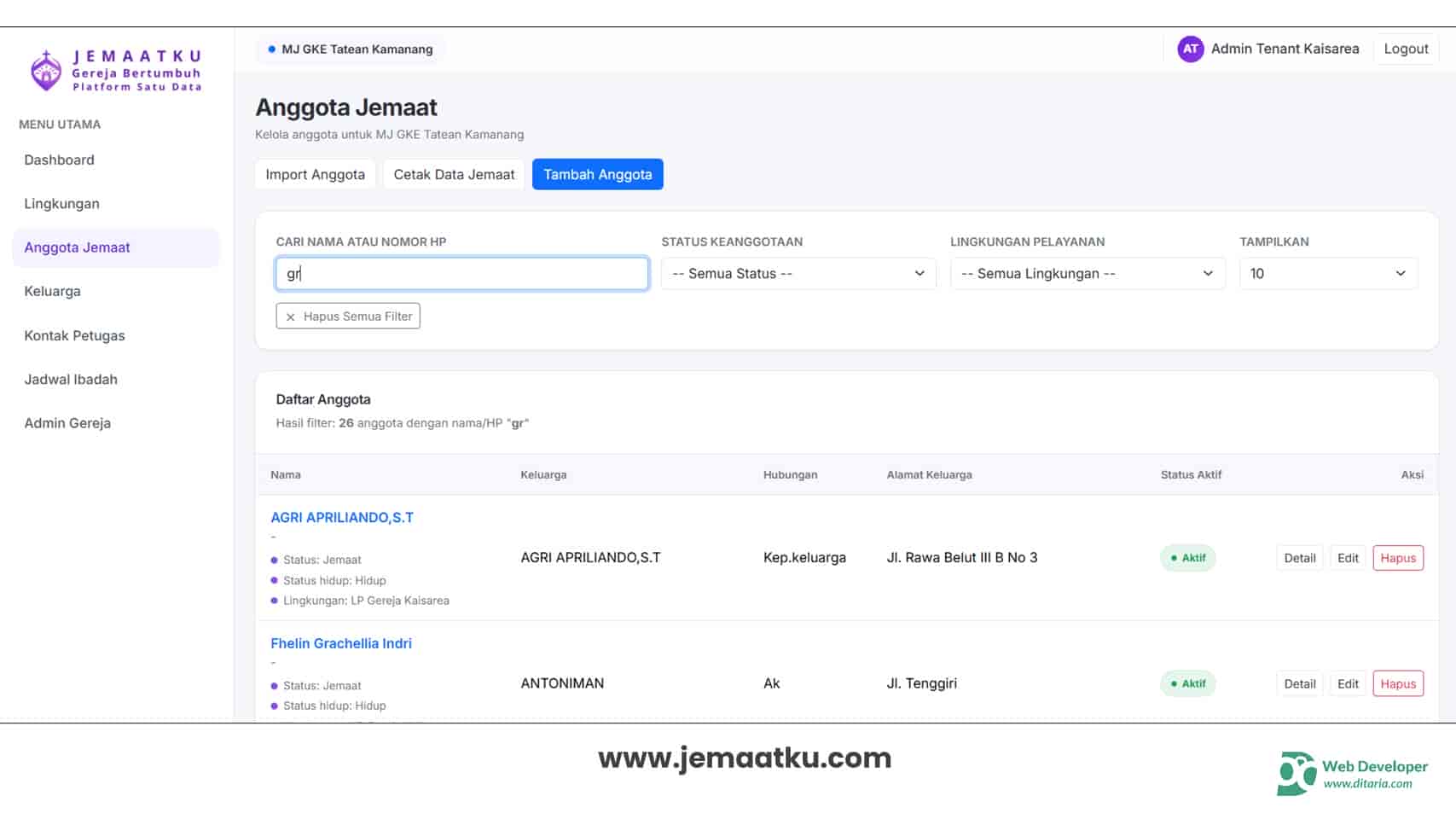Click the Jemaatku church logo icon

(46, 71)
